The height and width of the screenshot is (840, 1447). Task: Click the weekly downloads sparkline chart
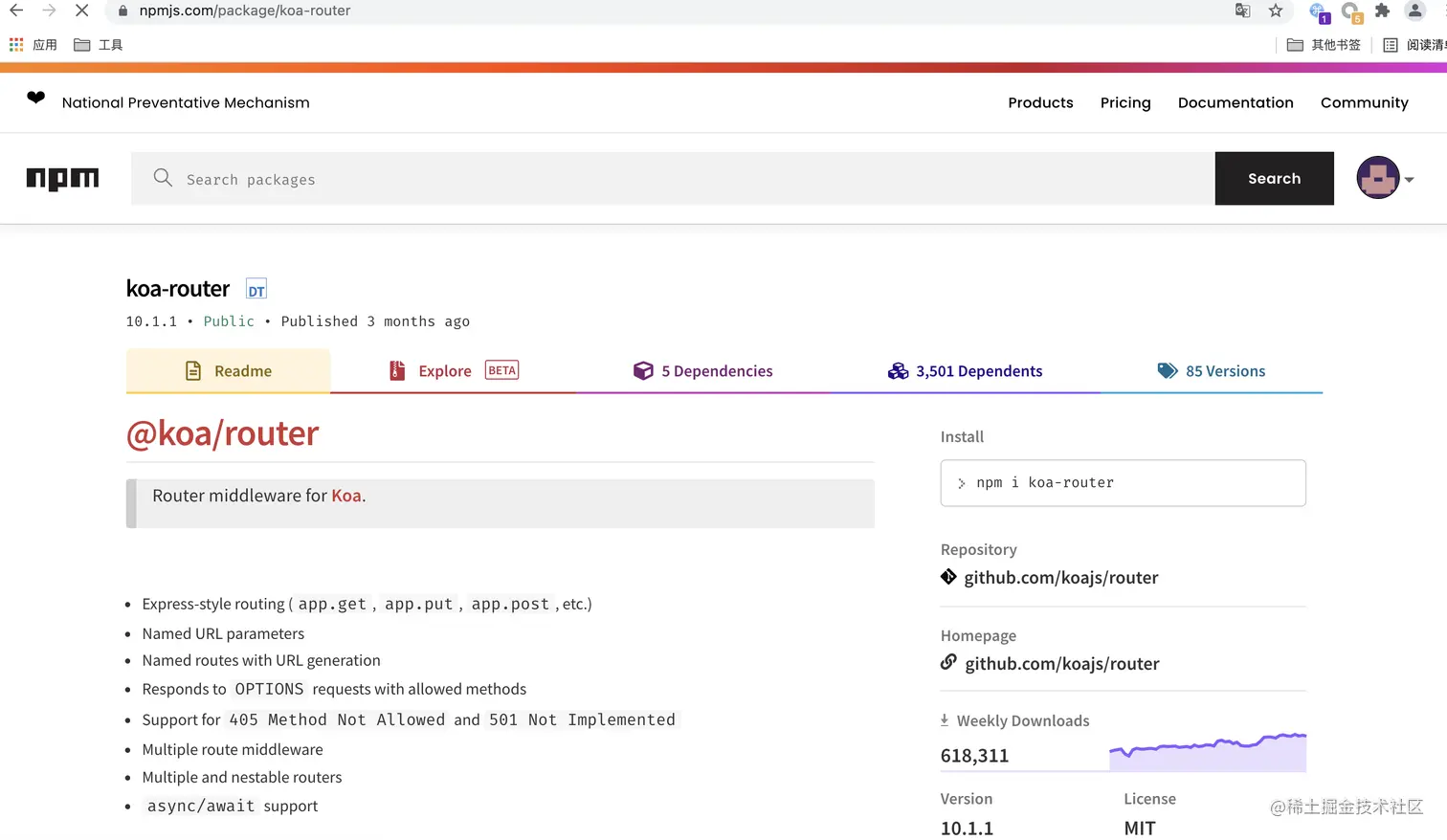coord(1208,752)
